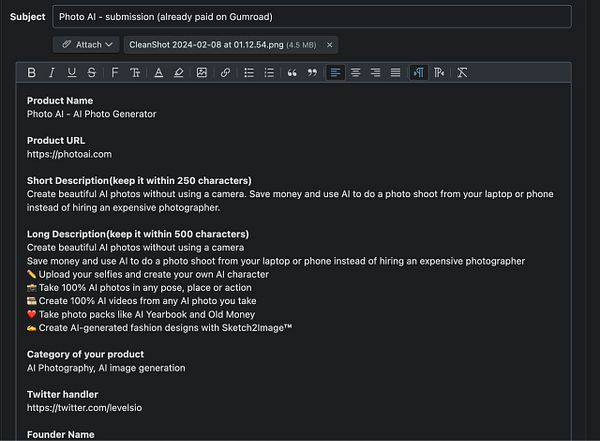This screenshot has height=441, width=600.
Task: Center align the text
Action: click(355, 72)
